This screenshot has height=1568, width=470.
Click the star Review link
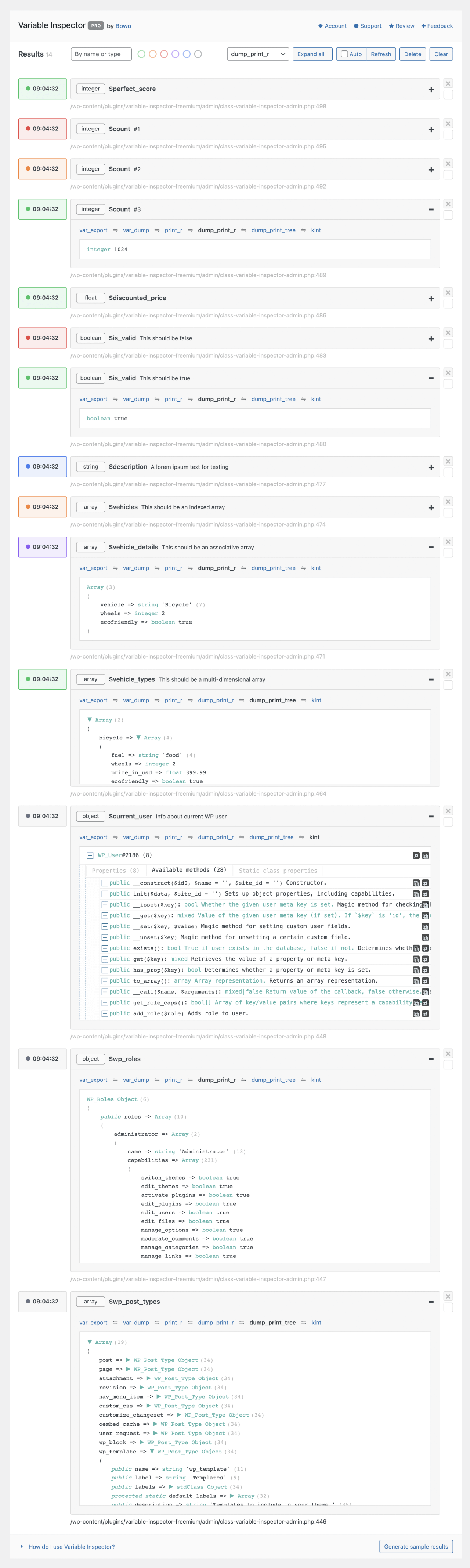[401, 26]
